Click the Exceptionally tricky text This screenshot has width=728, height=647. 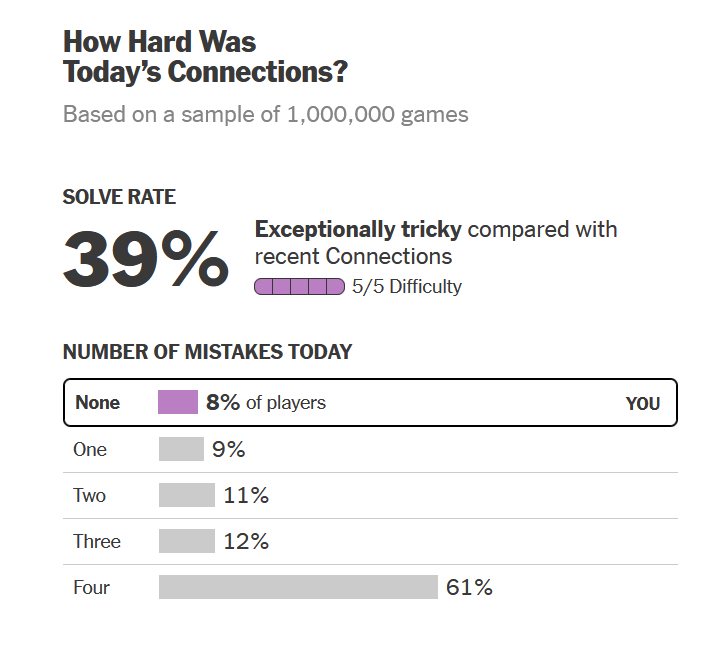tap(358, 229)
